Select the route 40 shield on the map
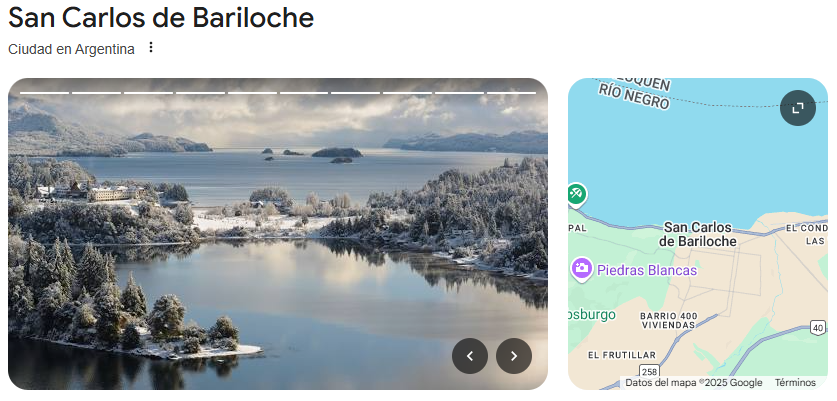This screenshot has height=401, width=837. click(818, 328)
